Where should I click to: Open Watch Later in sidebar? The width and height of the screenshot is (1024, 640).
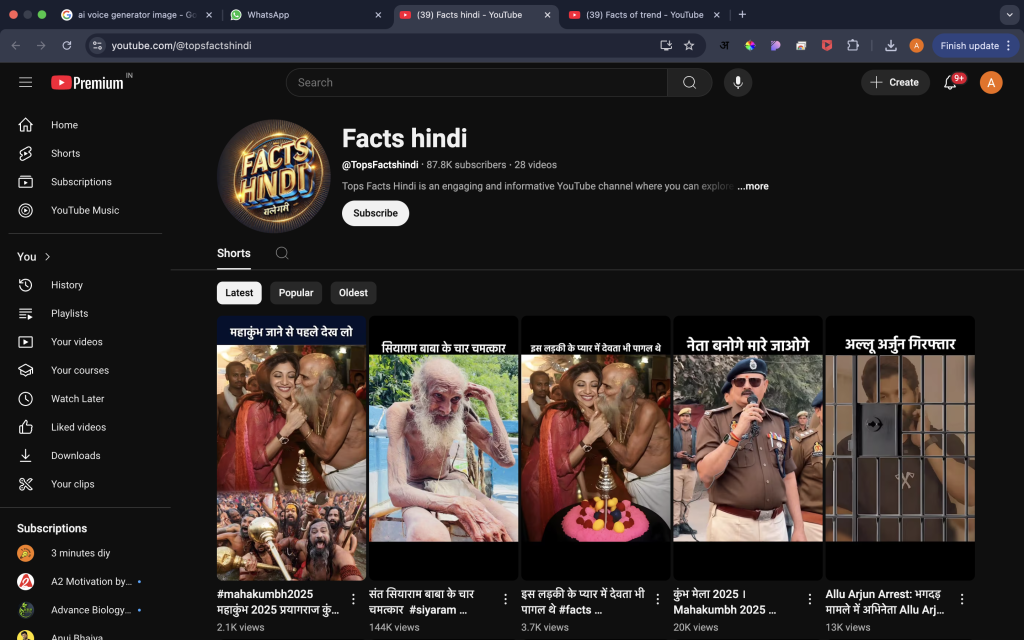click(77, 399)
